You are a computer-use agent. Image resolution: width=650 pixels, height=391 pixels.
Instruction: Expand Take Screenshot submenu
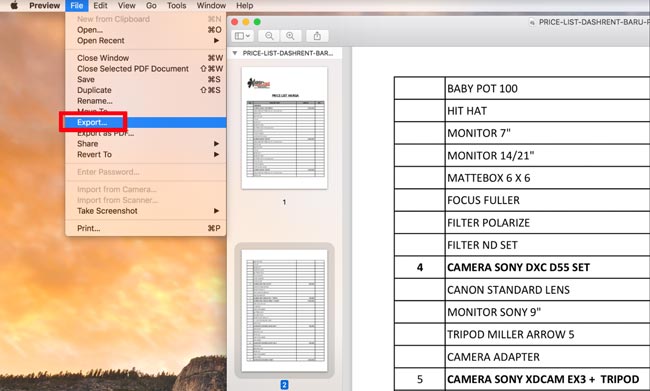(x=146, y=211)
